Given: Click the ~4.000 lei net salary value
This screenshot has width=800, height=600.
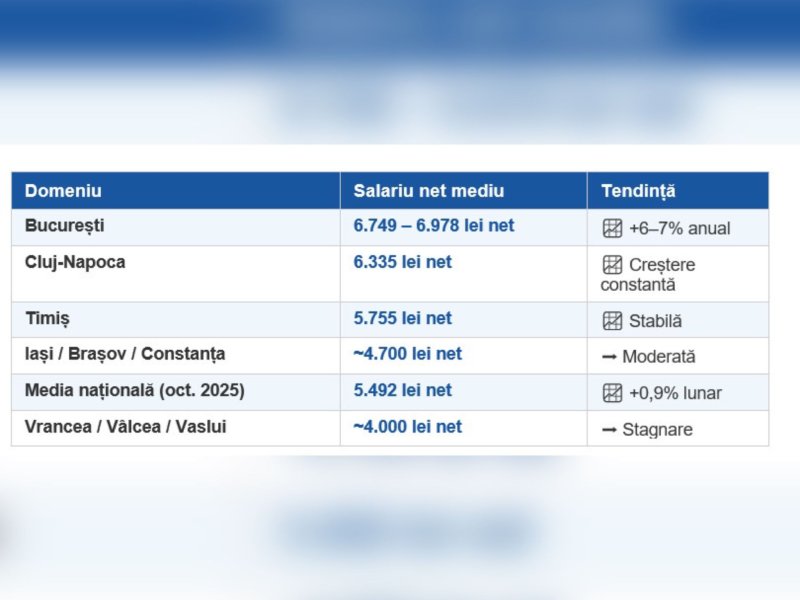Looking at the screenshot, I should (x=407, y=426).
